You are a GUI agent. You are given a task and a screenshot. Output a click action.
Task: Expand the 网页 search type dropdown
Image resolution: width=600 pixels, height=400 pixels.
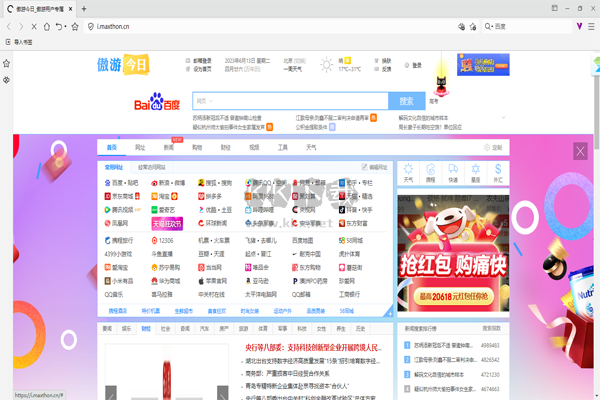coord(205,101)
